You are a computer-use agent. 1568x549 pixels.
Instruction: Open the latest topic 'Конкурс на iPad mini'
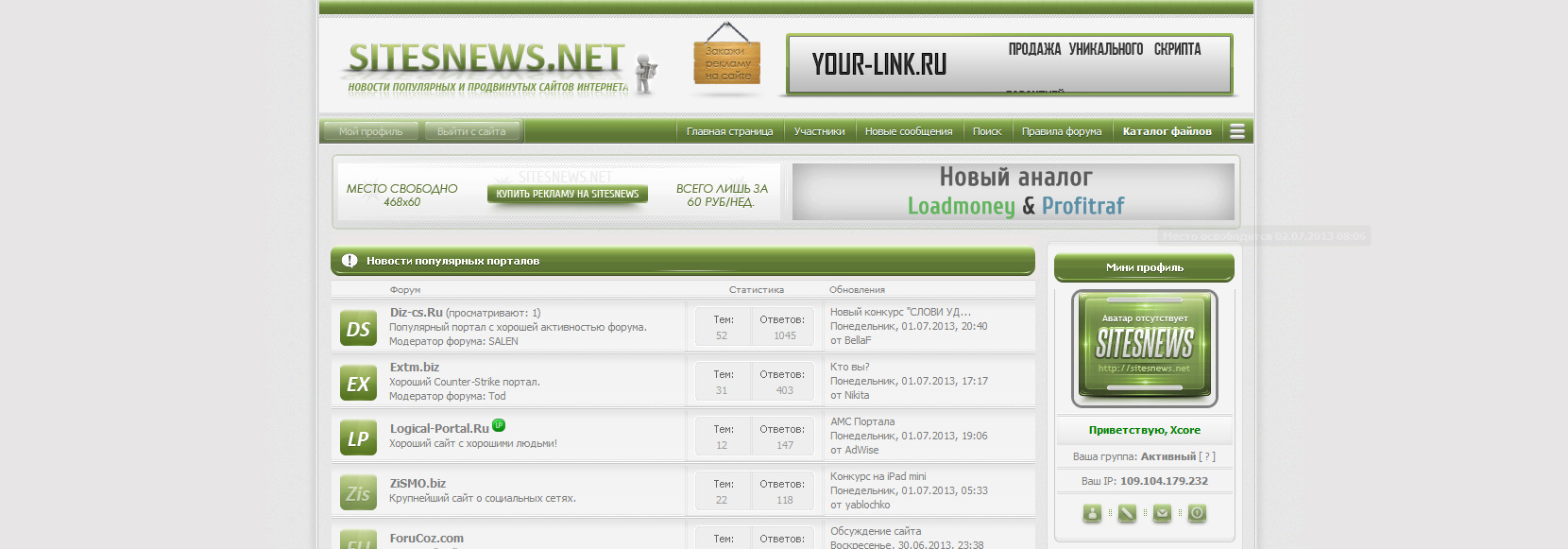[x=878, y=476]
